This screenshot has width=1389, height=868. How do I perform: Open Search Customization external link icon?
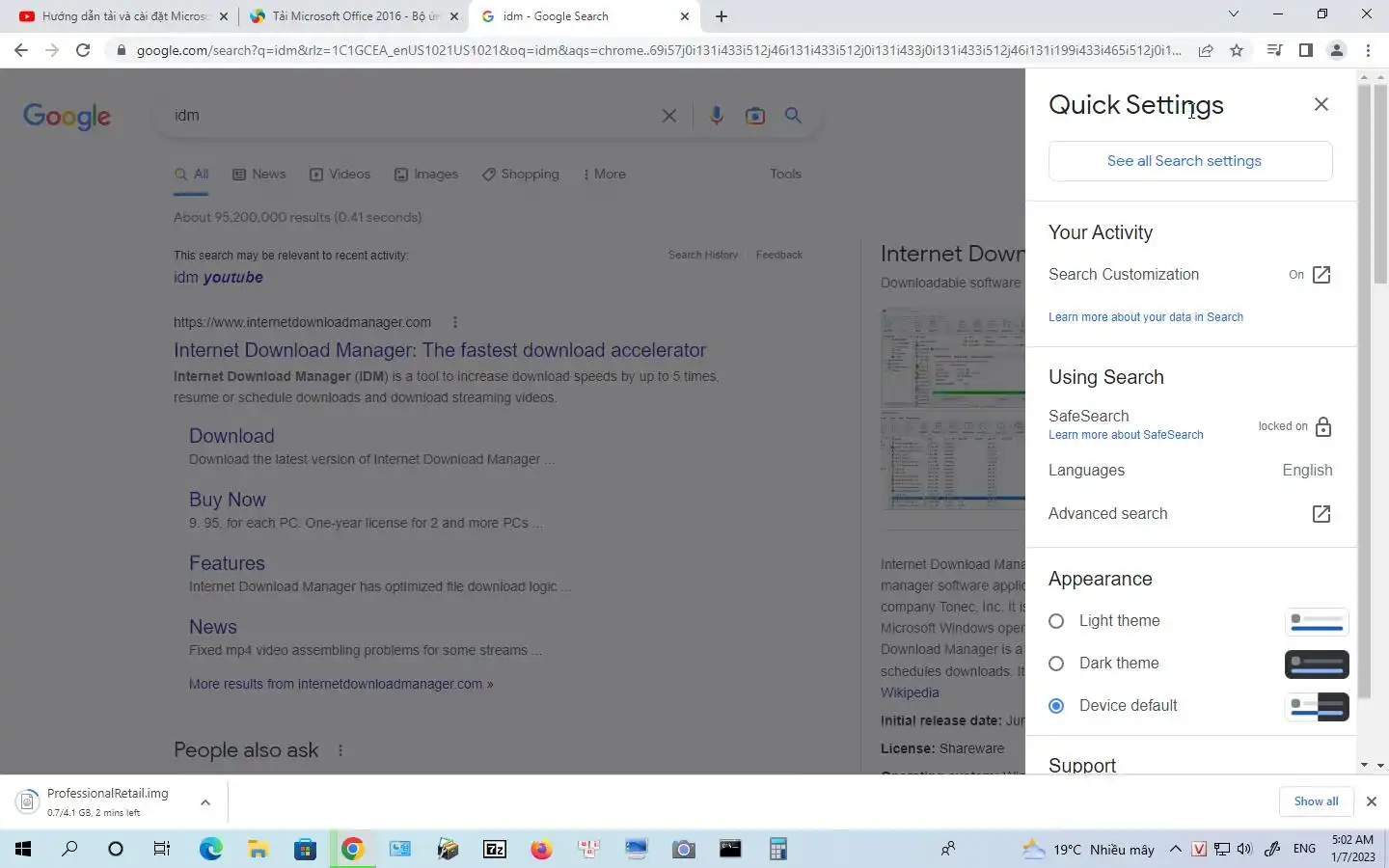coord(1321,275)
